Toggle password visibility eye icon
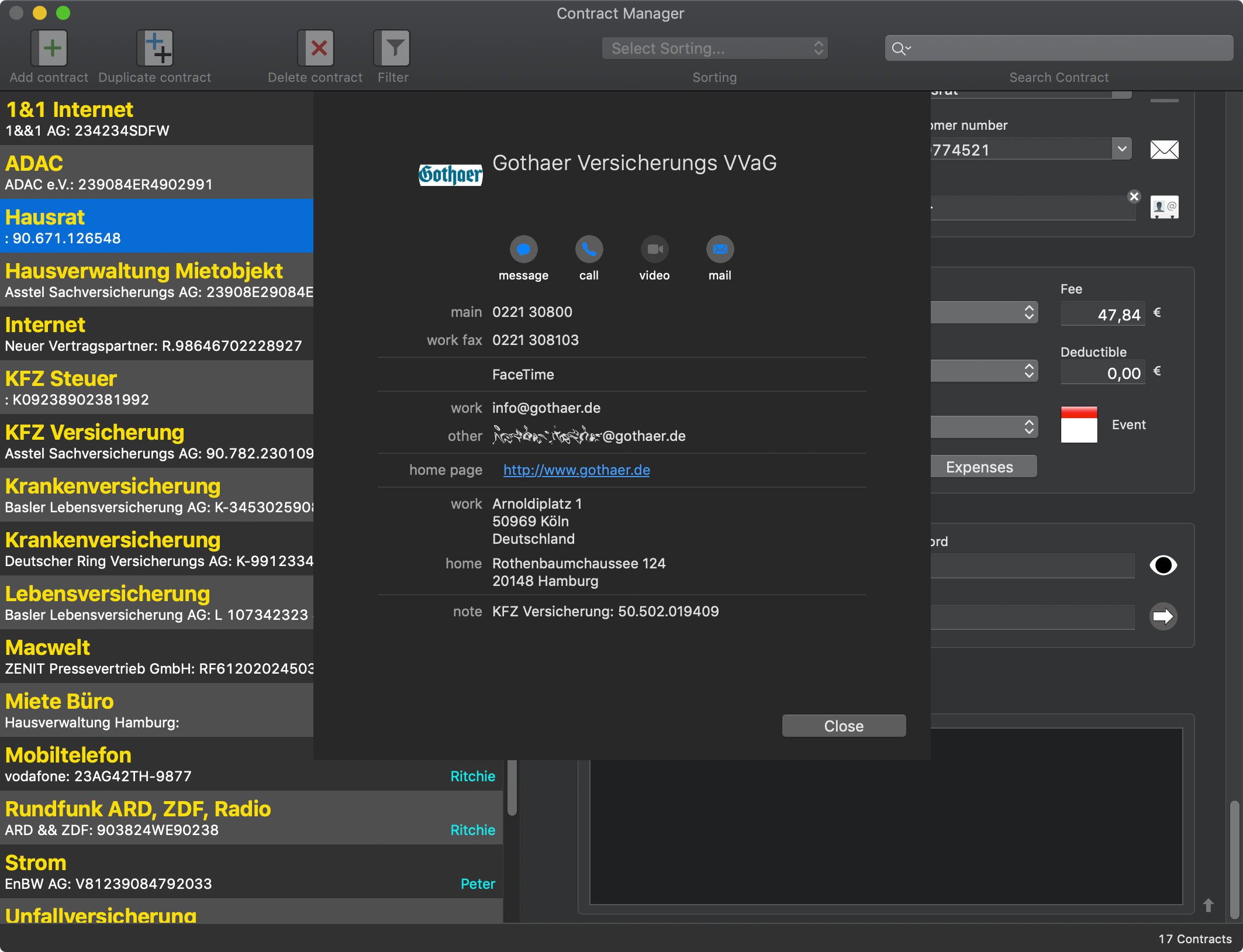Screen dimensions: 1243x952 1163,565
